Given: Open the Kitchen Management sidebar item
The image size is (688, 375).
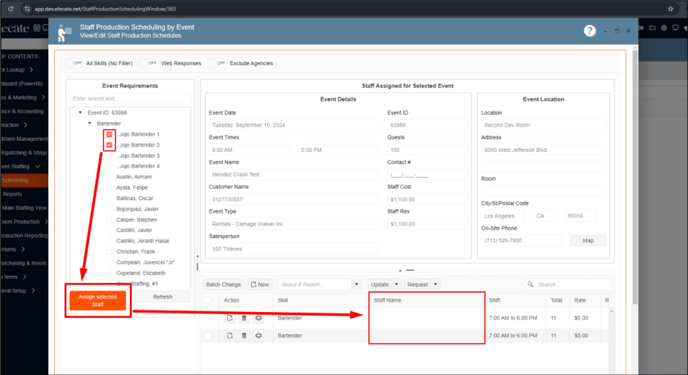Looking at the screenshot, I should click(25, 139).
